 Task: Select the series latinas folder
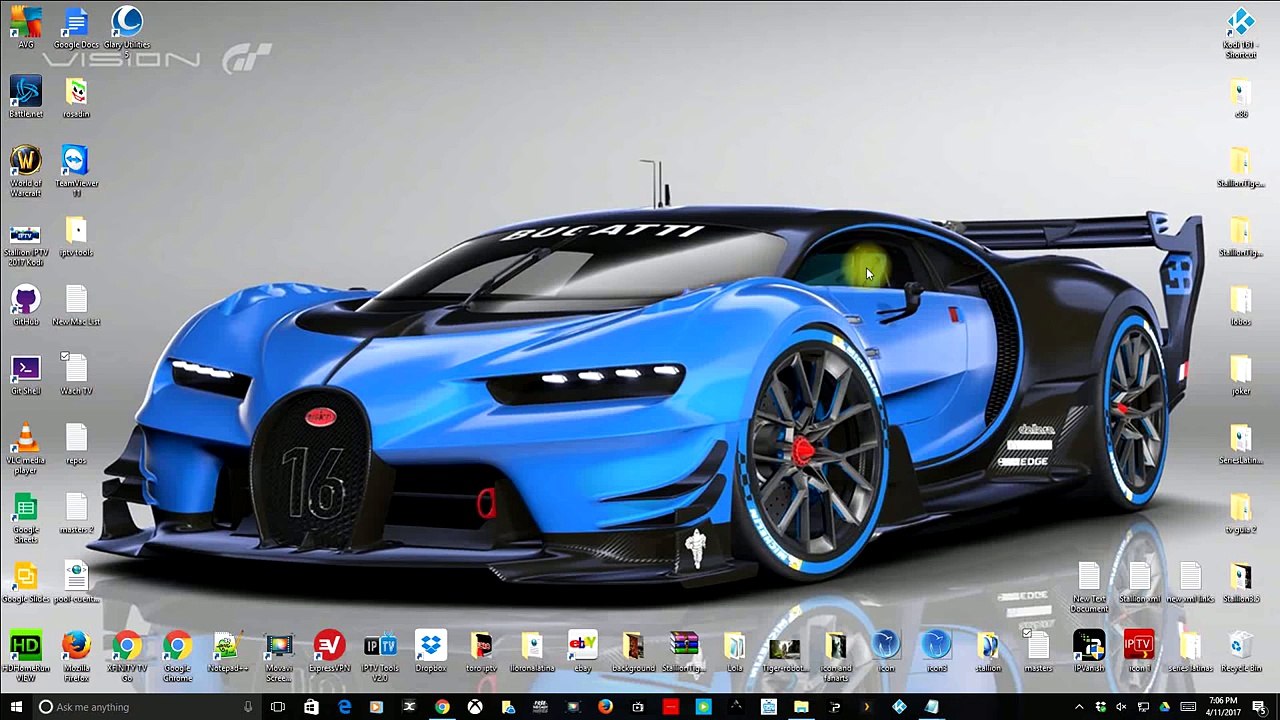tap(1190, 652)
